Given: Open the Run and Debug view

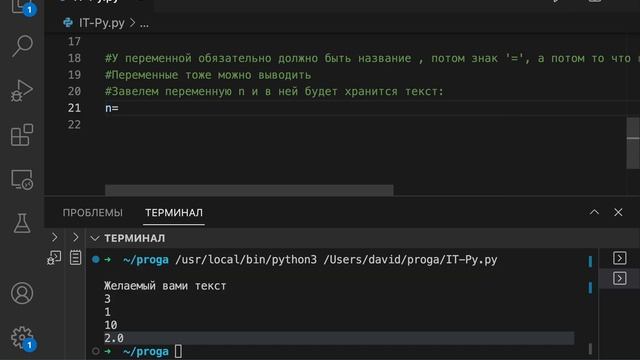Looking at the screenshot, I should [22, 91].
